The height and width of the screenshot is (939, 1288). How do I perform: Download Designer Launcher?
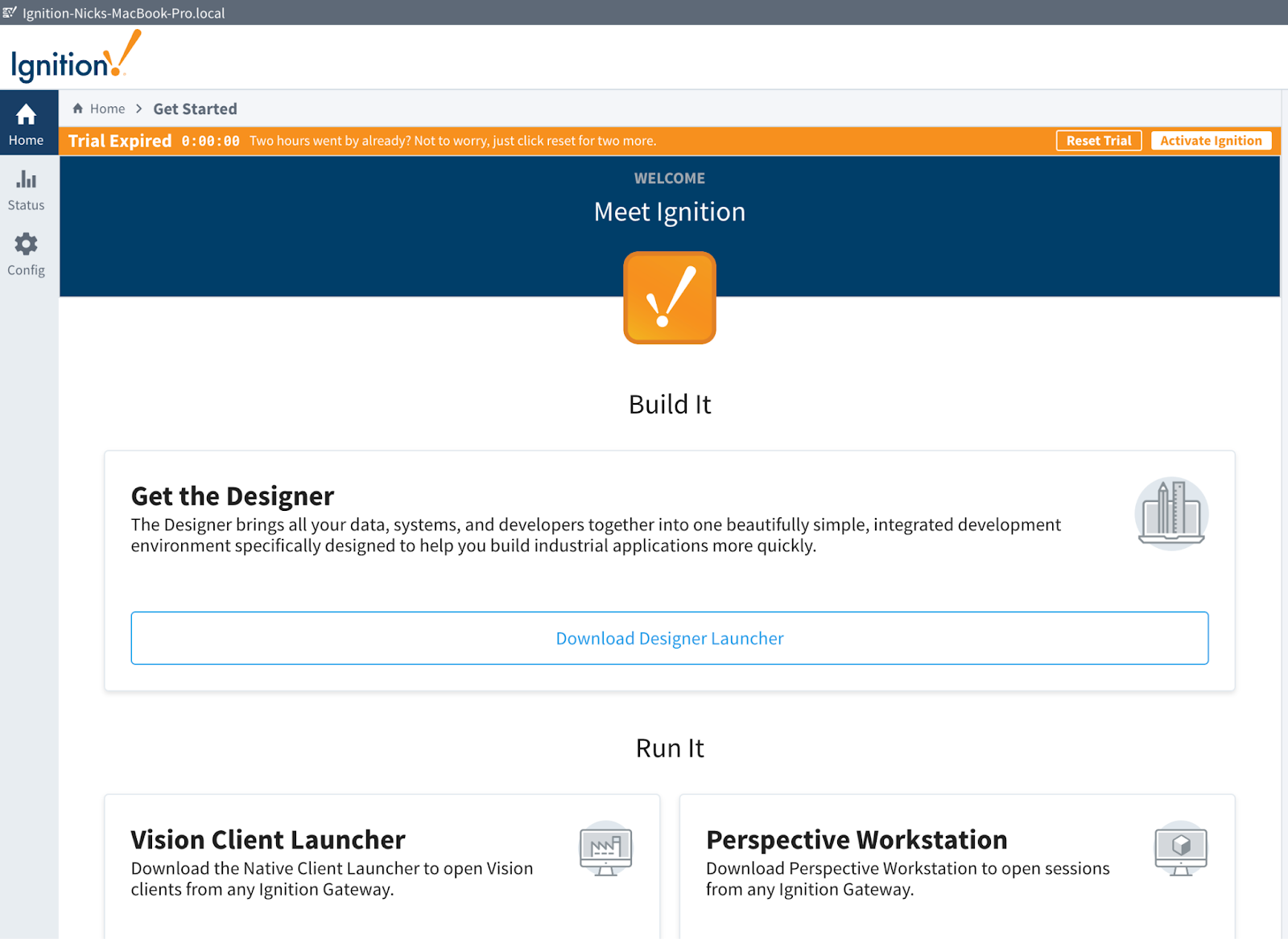click(670, 638)
